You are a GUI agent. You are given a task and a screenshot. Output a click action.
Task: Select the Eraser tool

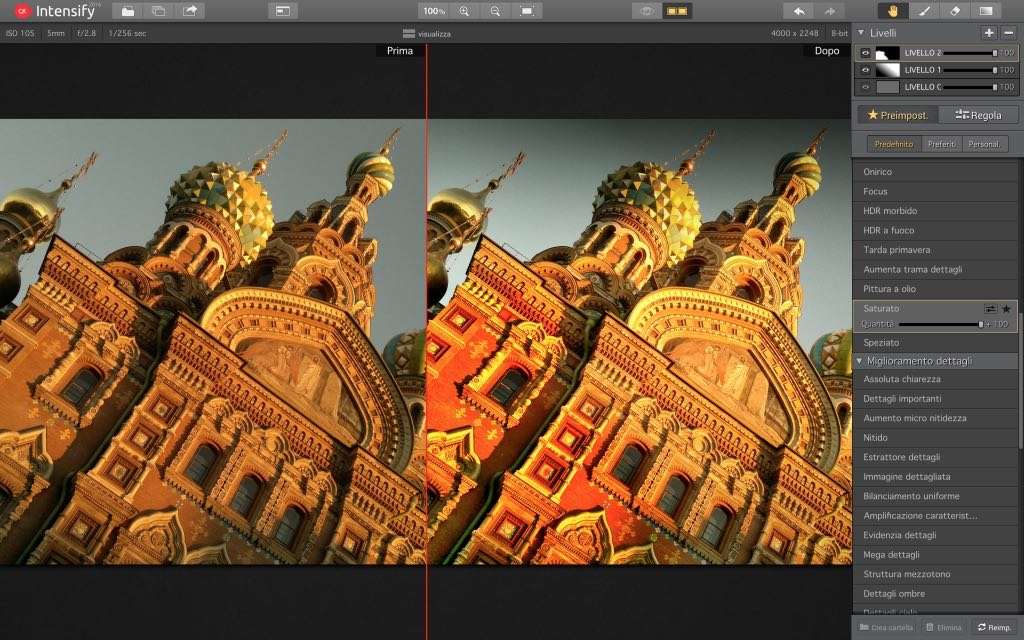(x=955, y=11)
